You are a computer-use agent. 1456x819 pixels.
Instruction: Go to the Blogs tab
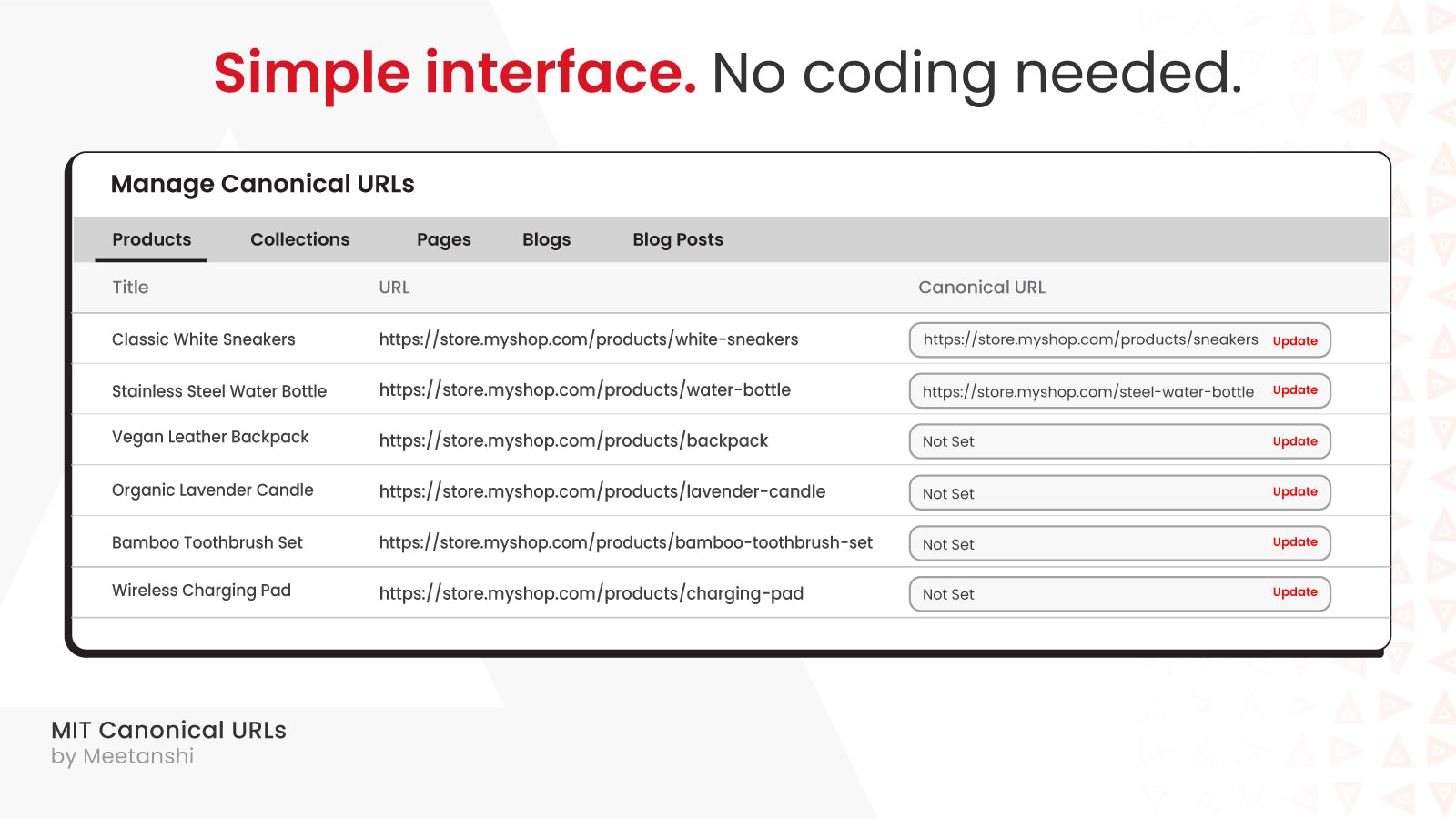pyautogui.click(x=546, y=239)
